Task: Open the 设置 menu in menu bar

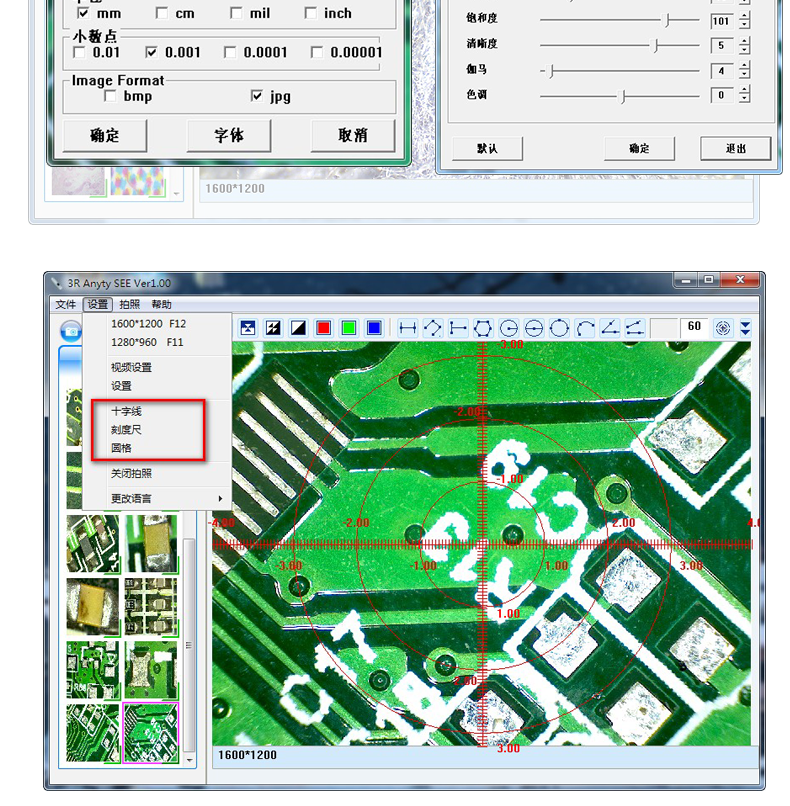Action: coord(98,304)
